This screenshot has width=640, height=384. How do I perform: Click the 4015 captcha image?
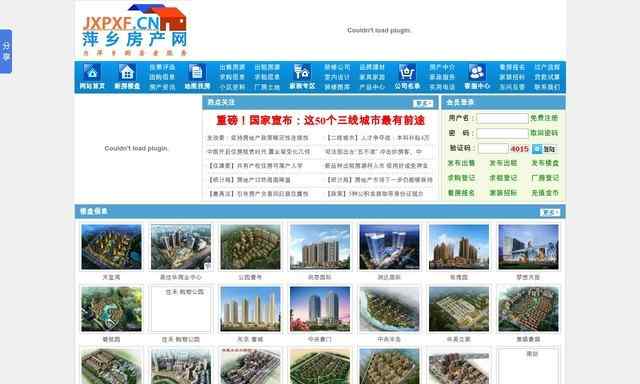(x=519, y=149)
